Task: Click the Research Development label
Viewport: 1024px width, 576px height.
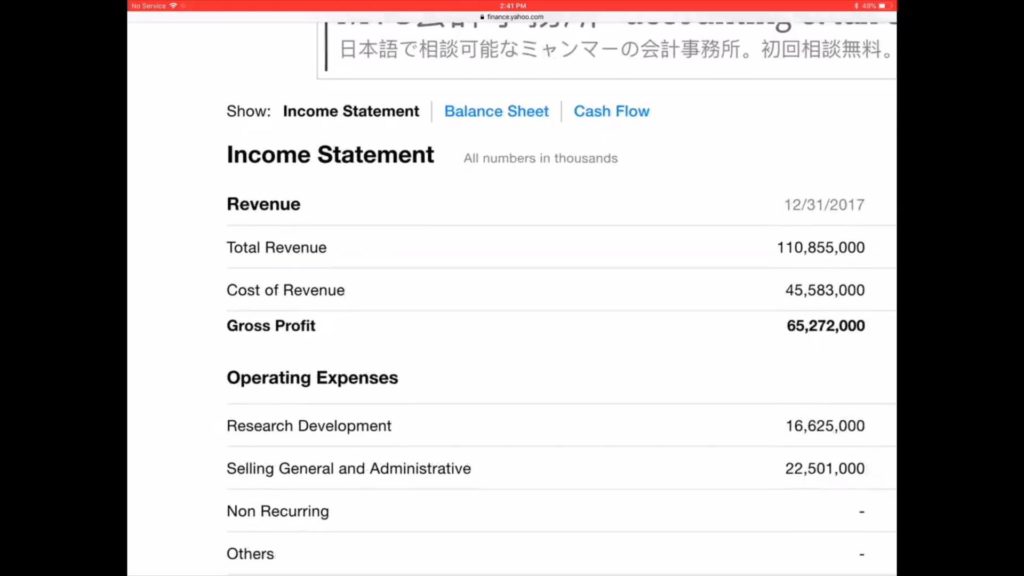Action: coord(309,426)
